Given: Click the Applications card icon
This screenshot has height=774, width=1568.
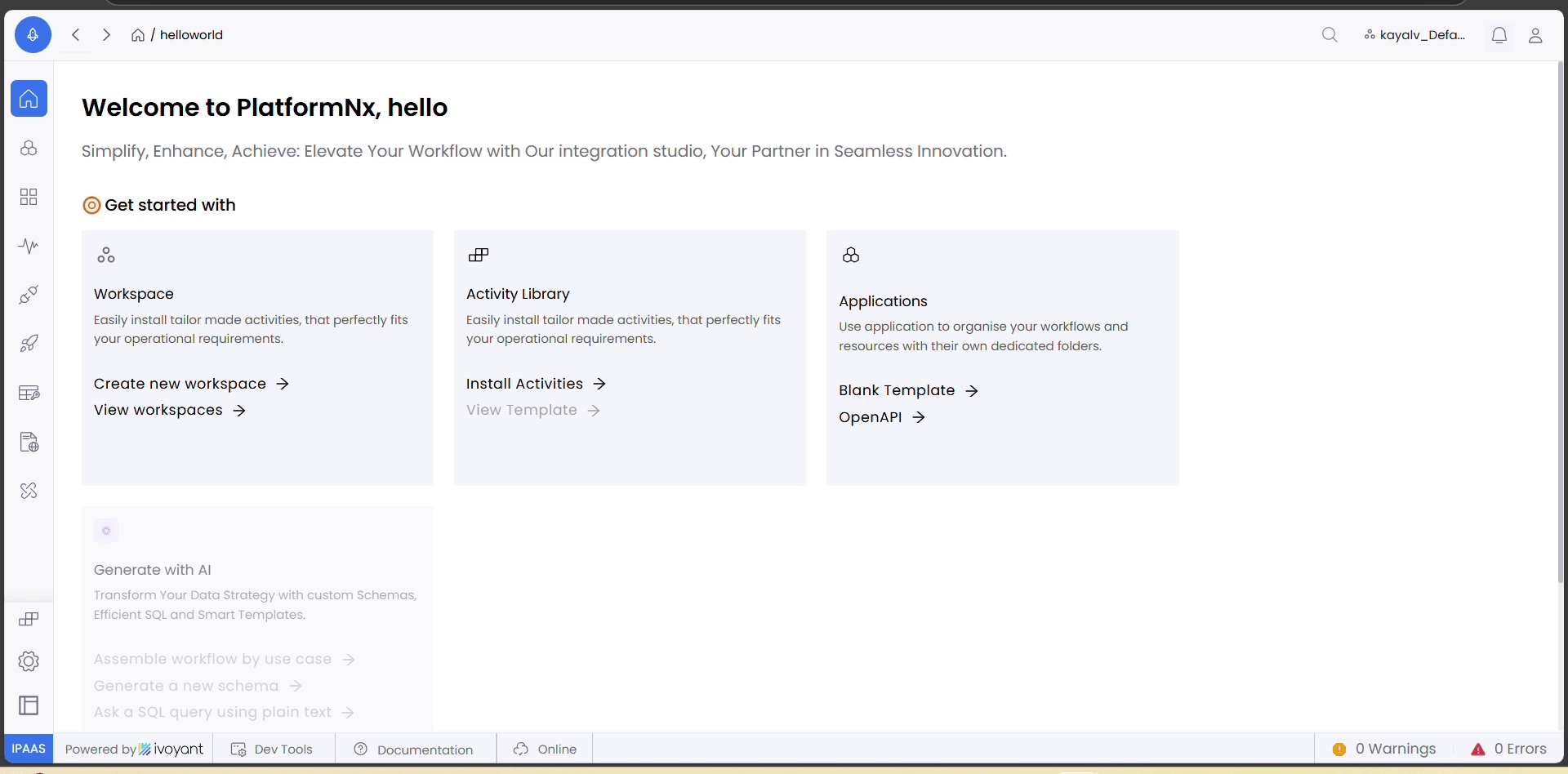Looking at the screenshot, I should [x=851, y=256].
